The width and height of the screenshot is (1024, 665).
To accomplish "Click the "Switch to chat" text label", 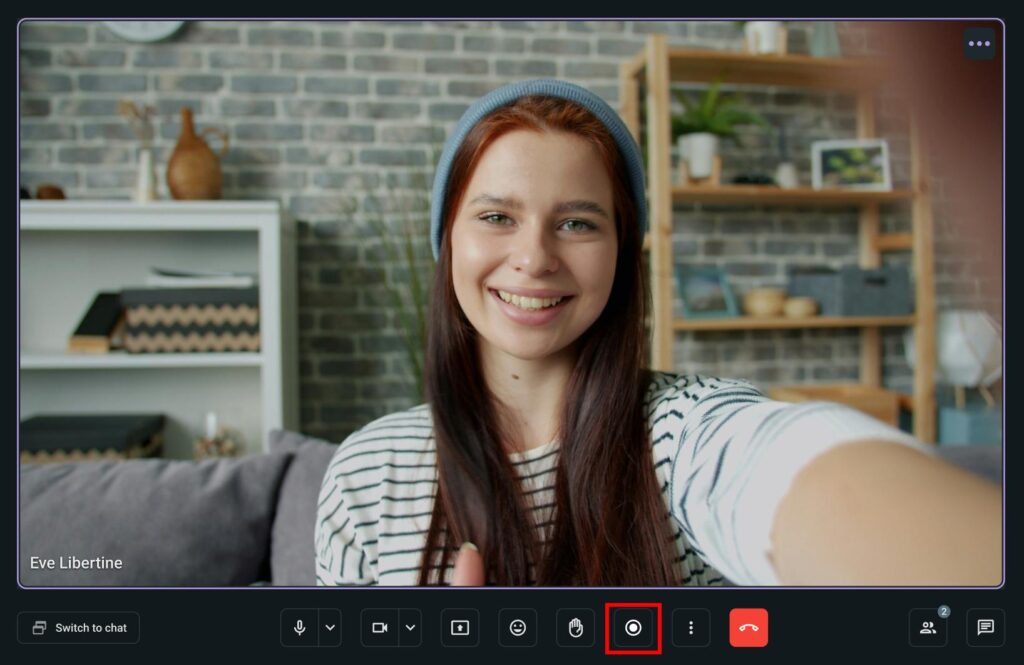I will click(x=91, y=628).
